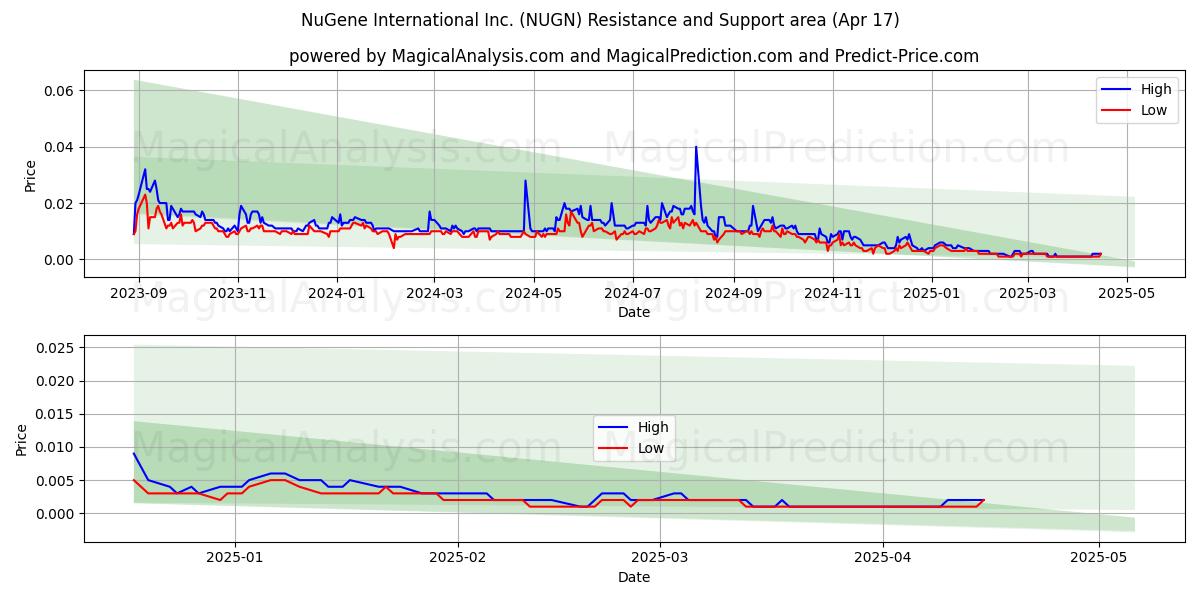
Task: Click the red line sample in the upper legend
Action: pos(1118,111)
